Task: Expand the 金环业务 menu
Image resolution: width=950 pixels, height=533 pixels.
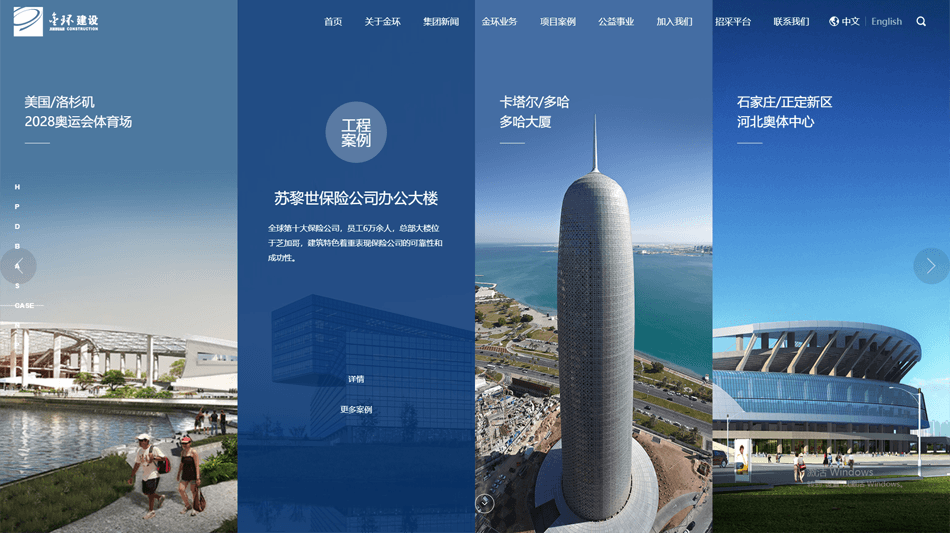Action: pyautogui.click(x=499, y=21)
